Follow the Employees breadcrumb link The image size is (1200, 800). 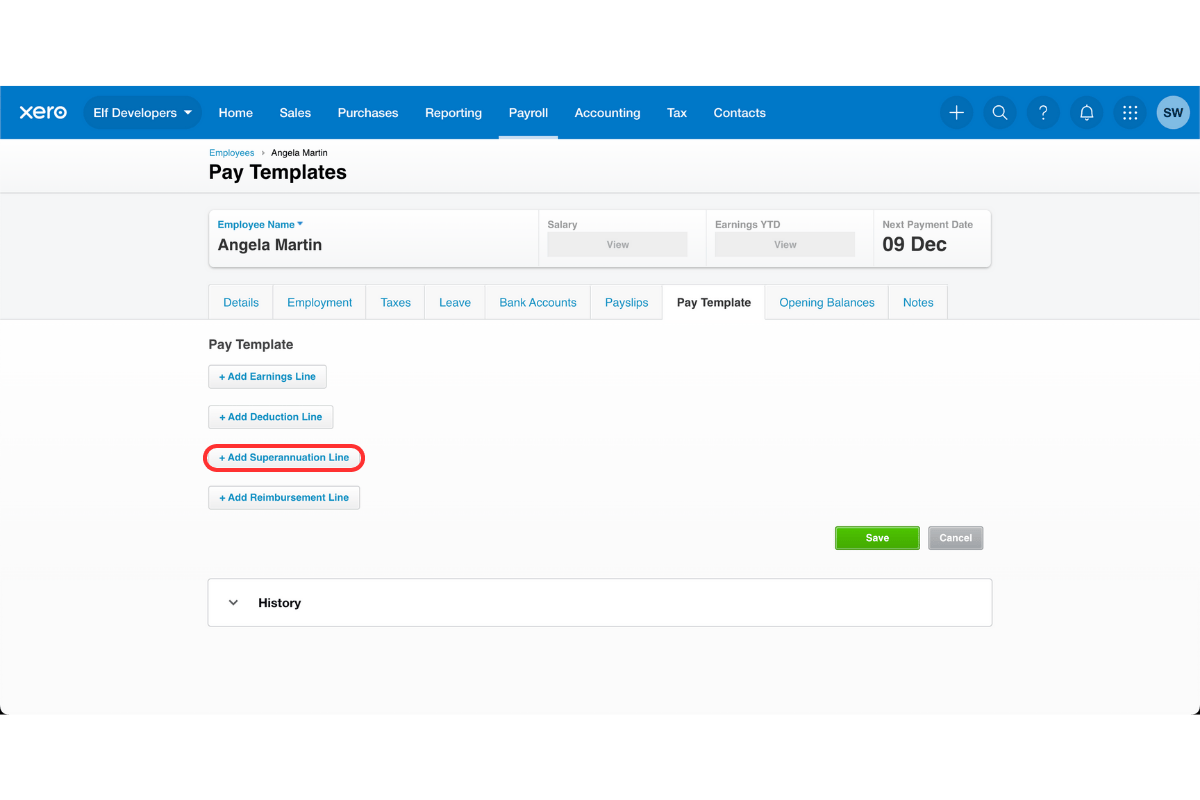(231, 152)
